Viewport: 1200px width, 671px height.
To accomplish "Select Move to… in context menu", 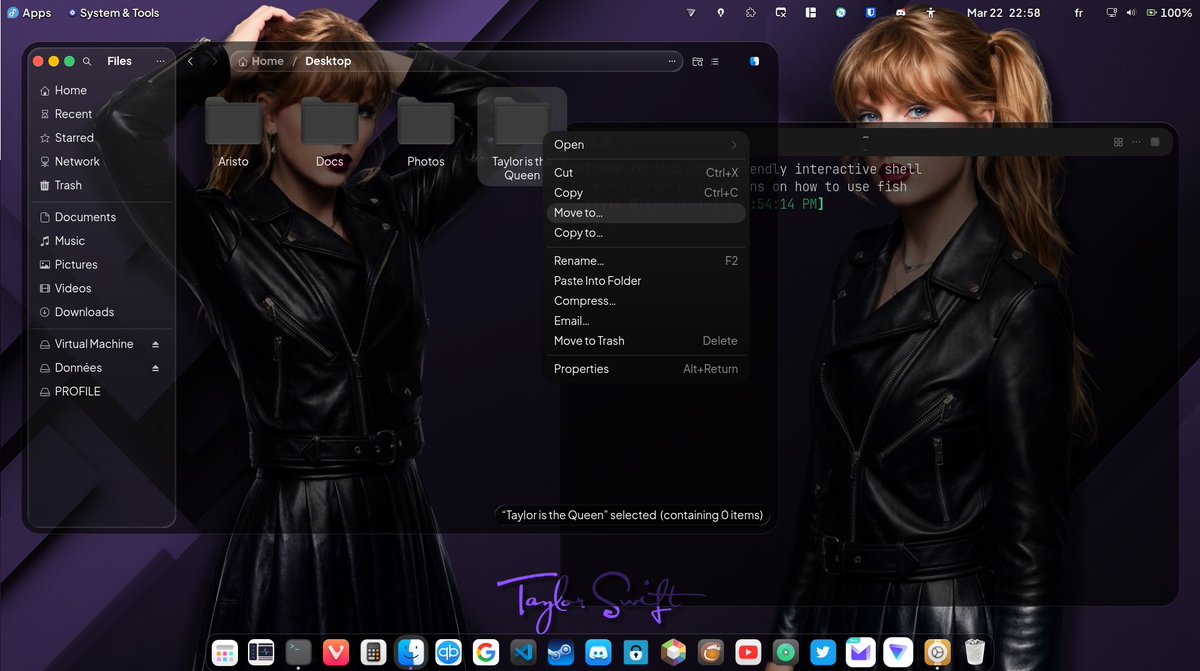I will point(646,213).
